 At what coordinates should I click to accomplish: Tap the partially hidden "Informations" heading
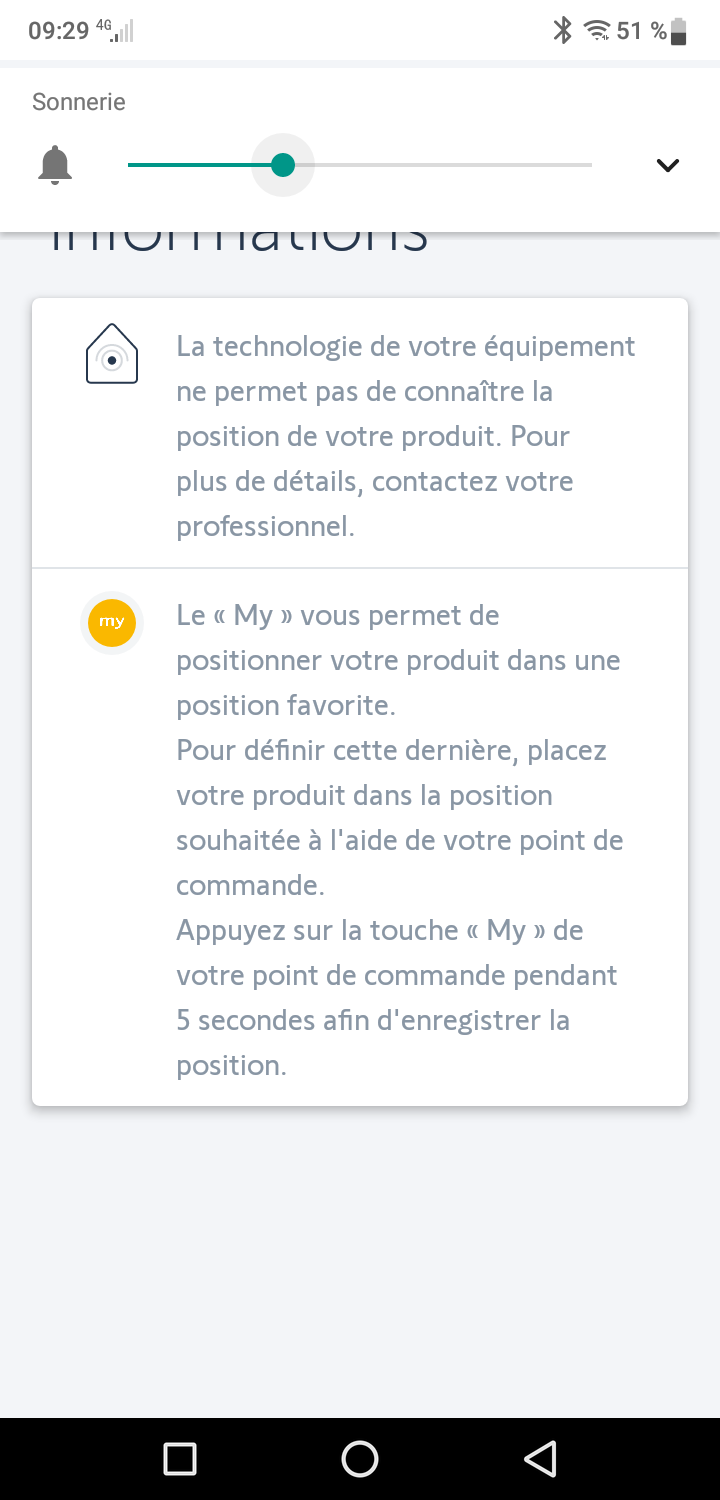[x=238, y=243]
